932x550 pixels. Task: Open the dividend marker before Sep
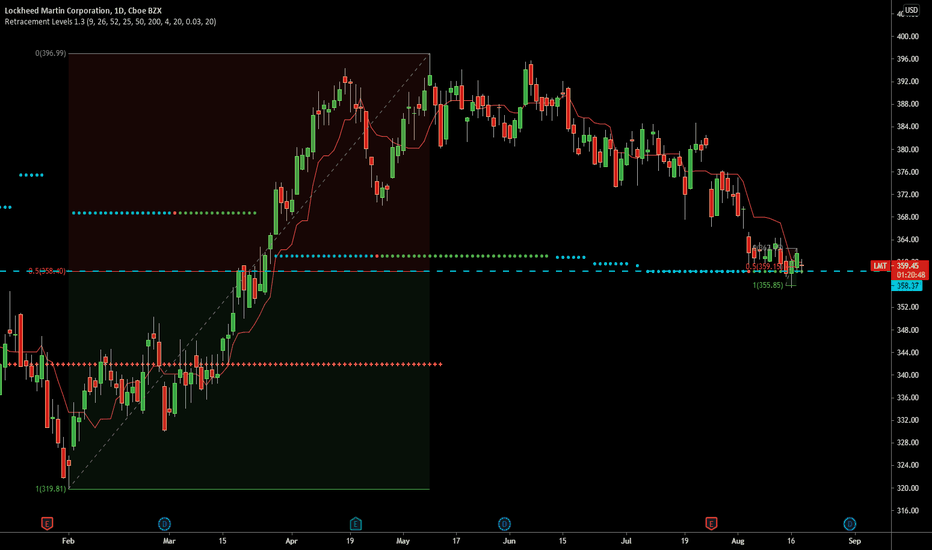[x=849, y=524]
